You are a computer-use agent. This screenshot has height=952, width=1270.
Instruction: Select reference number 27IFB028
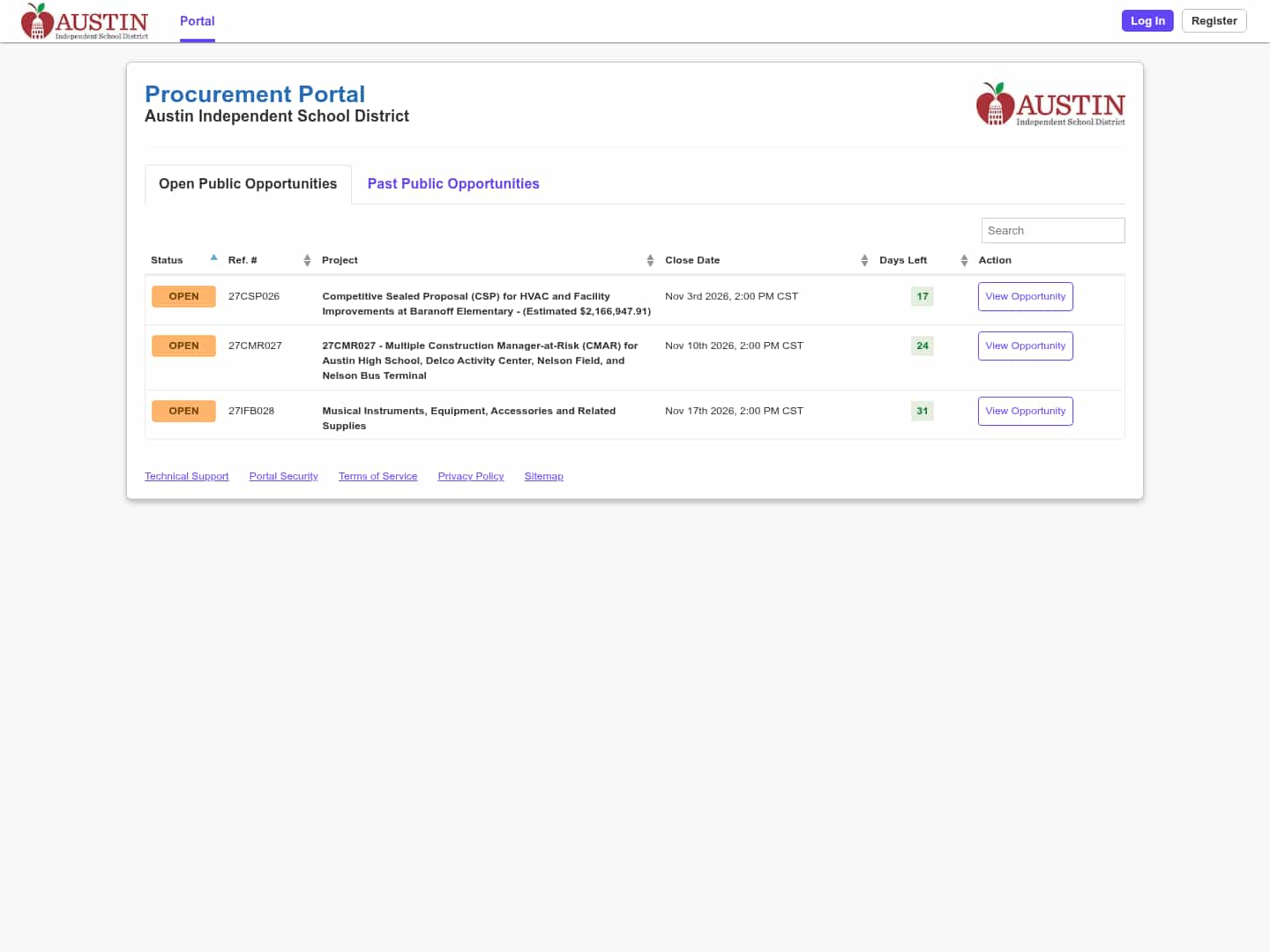[x=251, y=411]
